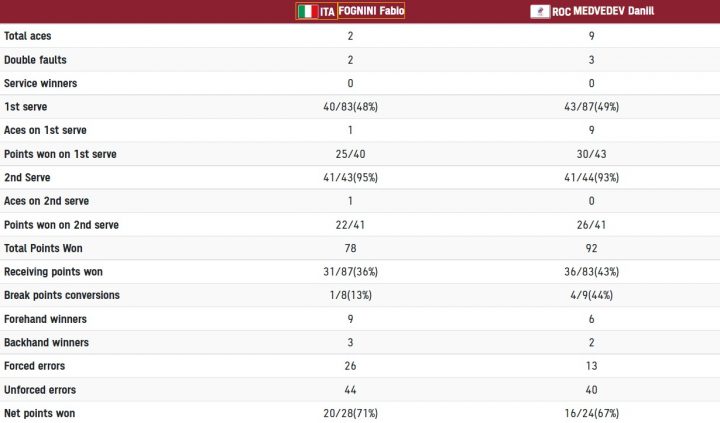Screen dimensions: 720x423
Task: Click the ITA country code
Action: [x=327, y=11]
